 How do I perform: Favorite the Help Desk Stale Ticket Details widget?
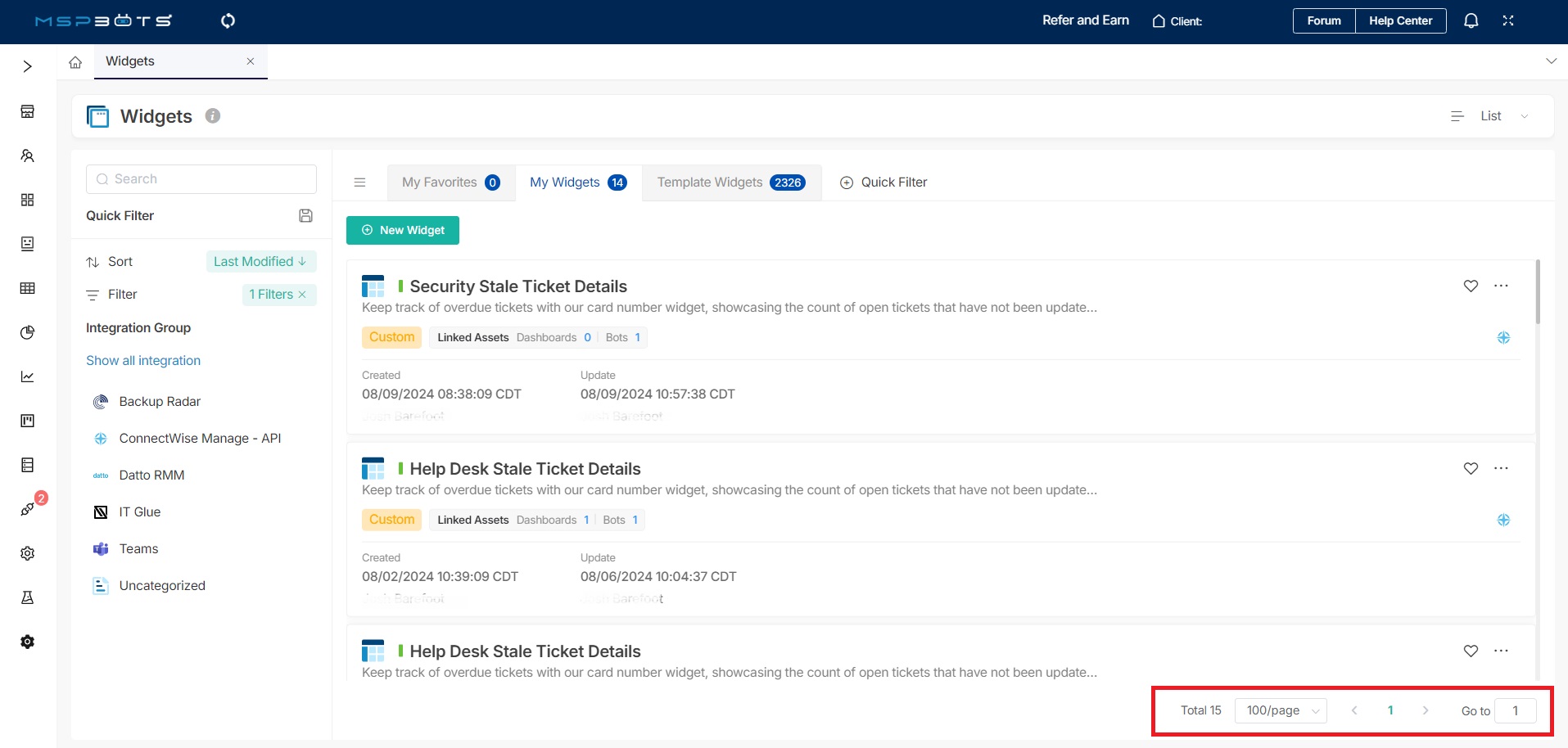coord(1471,468)
